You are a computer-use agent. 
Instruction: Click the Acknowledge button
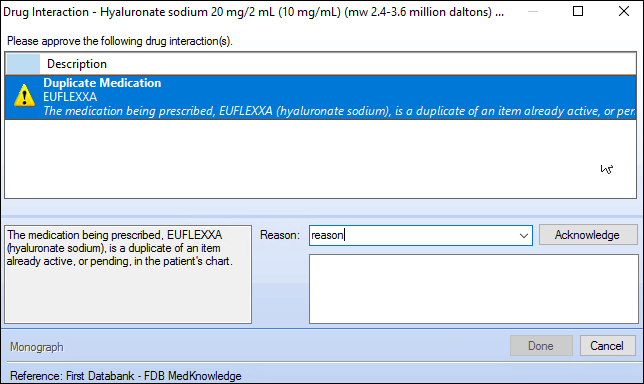point(588,235)
